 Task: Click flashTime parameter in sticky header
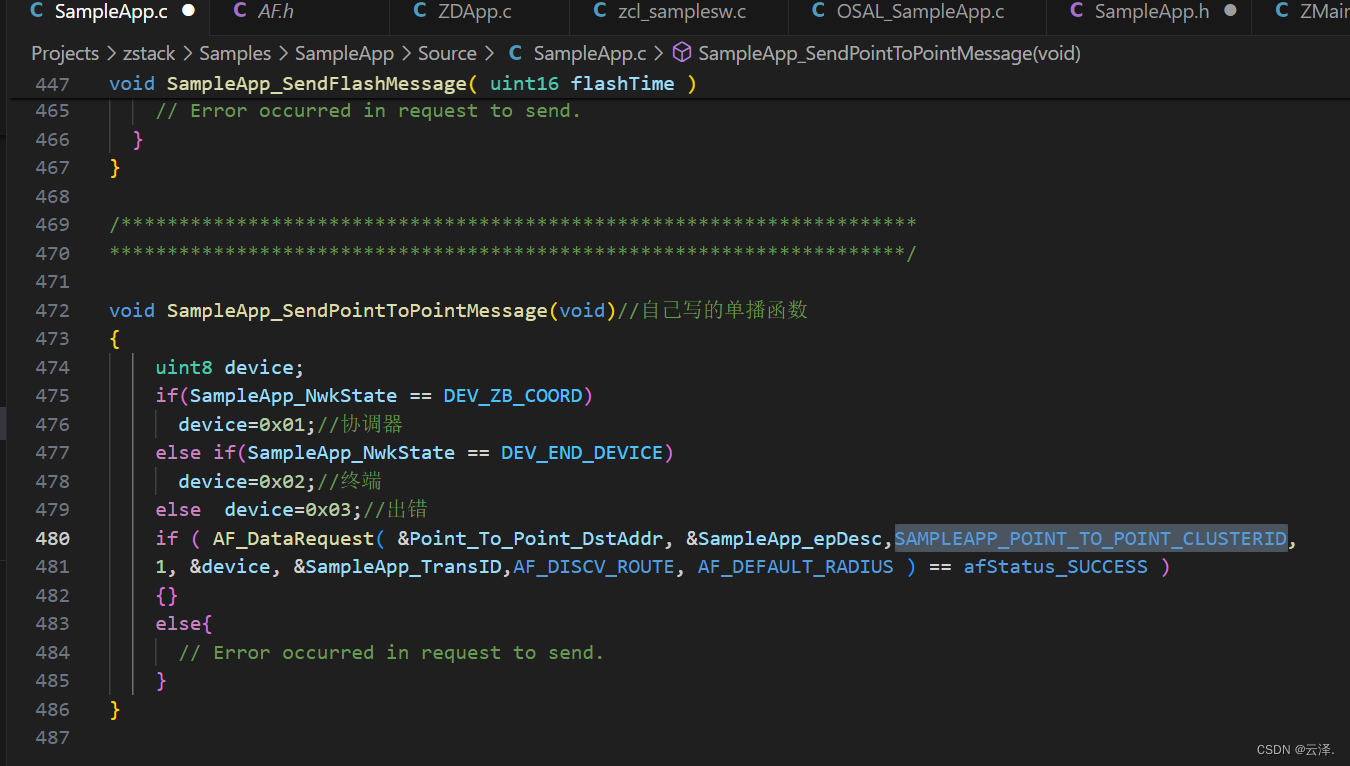tap(622, 83)
